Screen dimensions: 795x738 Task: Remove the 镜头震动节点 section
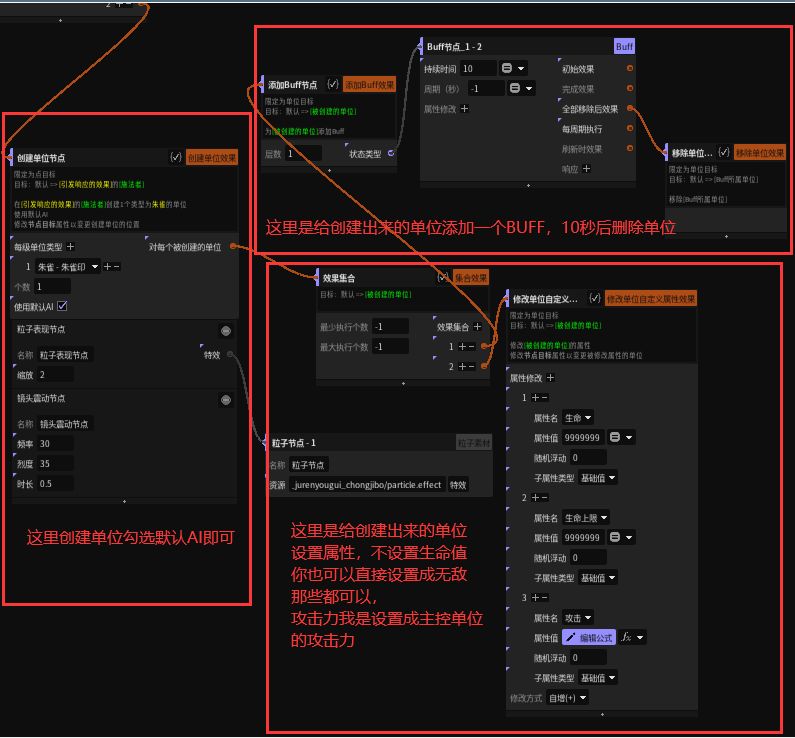pyautogui.click(x=226, y=400)
